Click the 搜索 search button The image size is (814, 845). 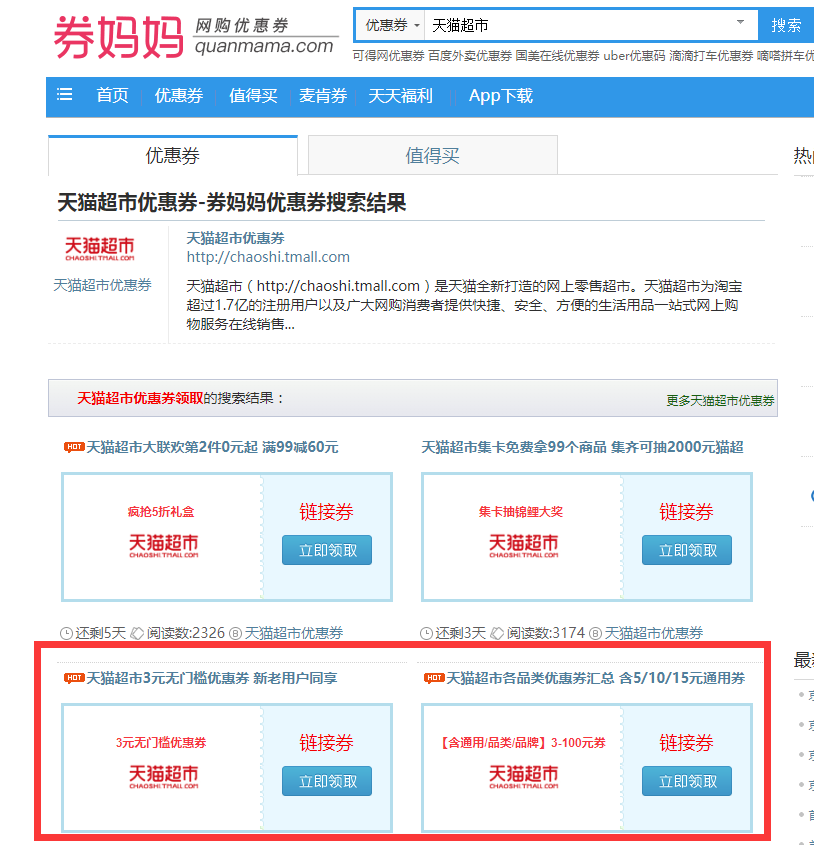pyautogui.click(x=786, y=25)
